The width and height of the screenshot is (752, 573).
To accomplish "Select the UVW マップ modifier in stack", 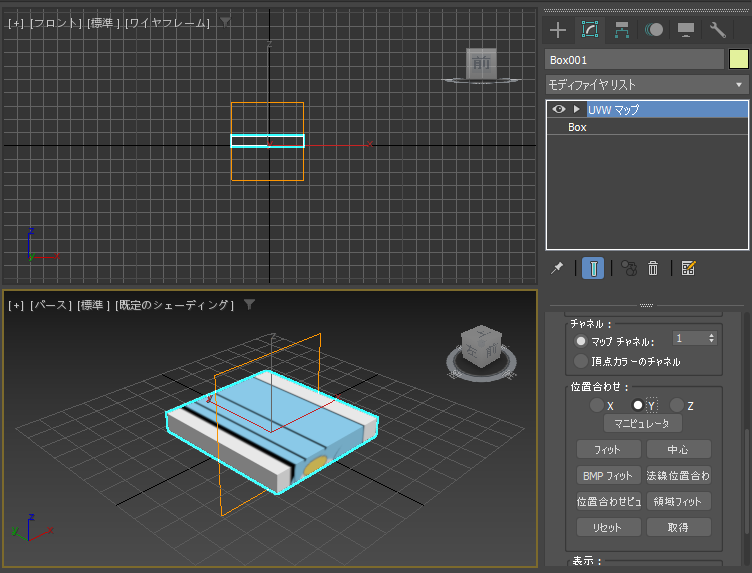I will click(667, 109).
